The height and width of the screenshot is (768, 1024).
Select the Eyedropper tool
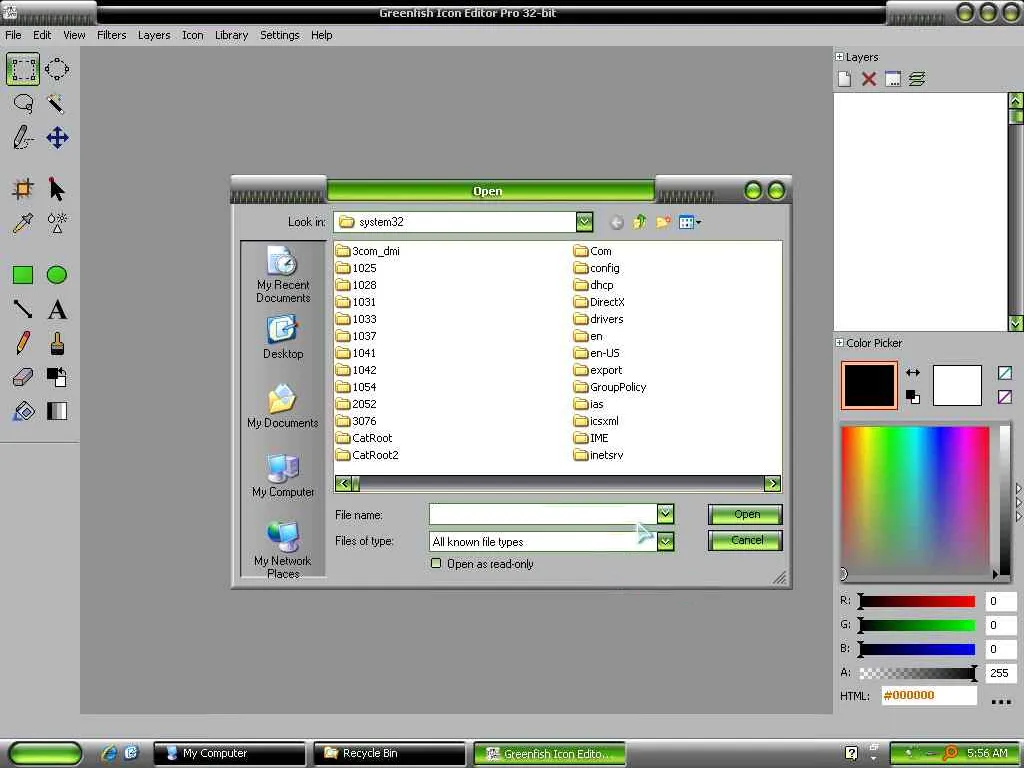(x=23, y=223)
